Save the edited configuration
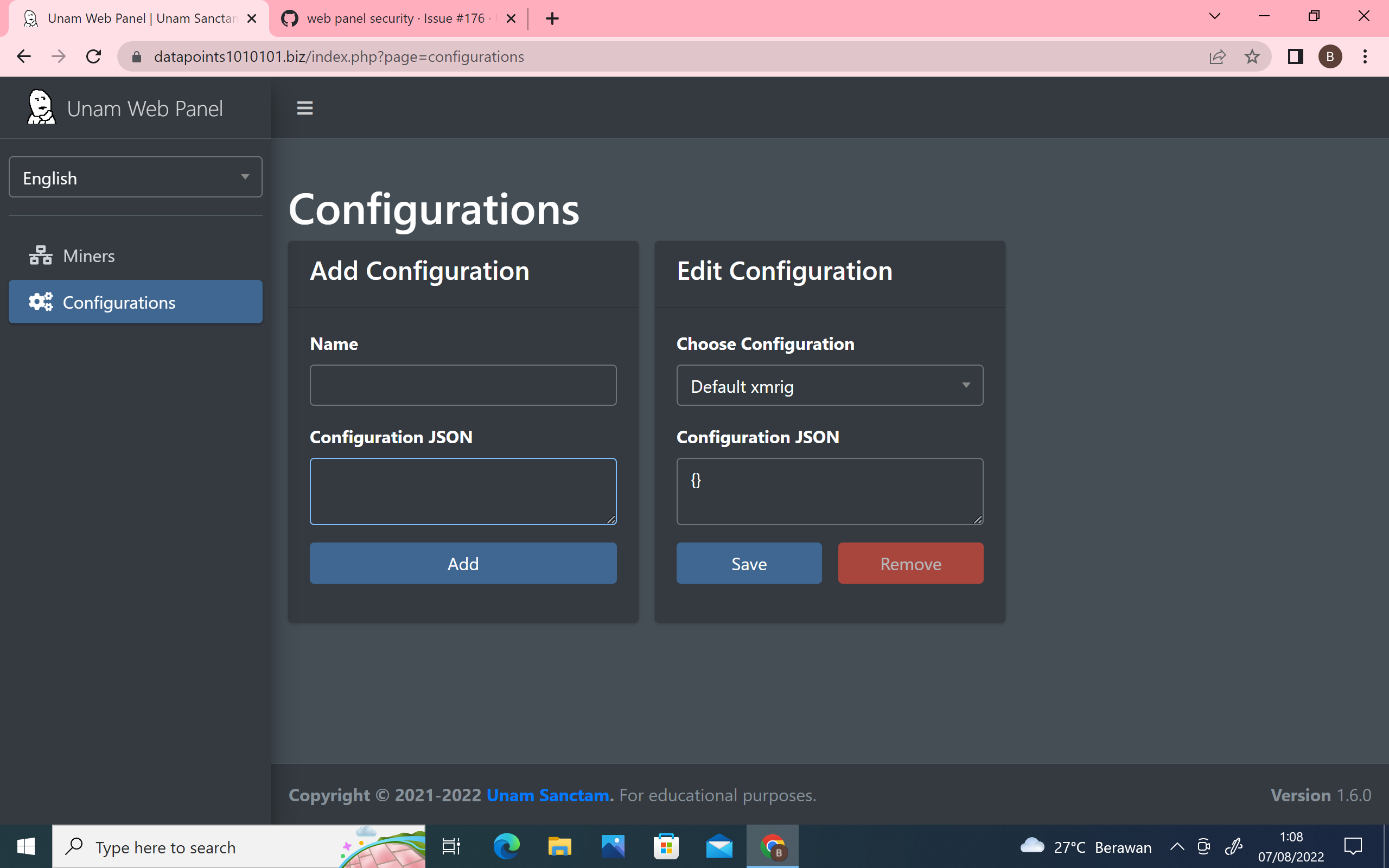 click(748, 563)
